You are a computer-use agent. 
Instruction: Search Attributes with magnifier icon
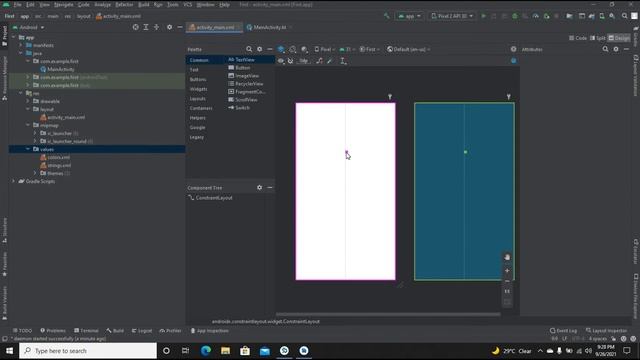(x=605, y=49)
